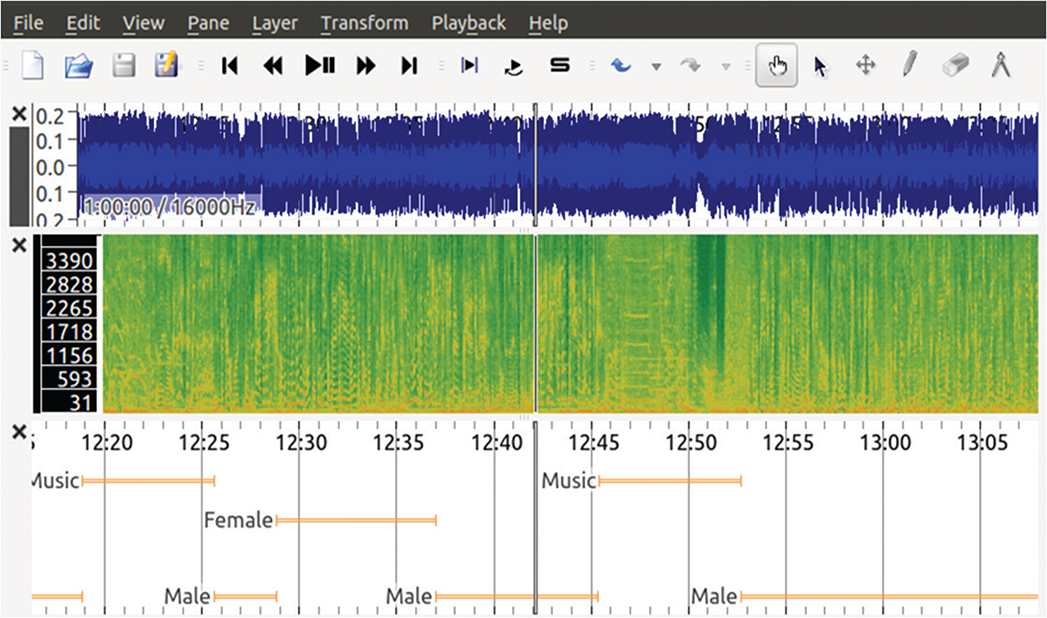
Task: Select the Draw pencil tool
Action: (909, 65)
